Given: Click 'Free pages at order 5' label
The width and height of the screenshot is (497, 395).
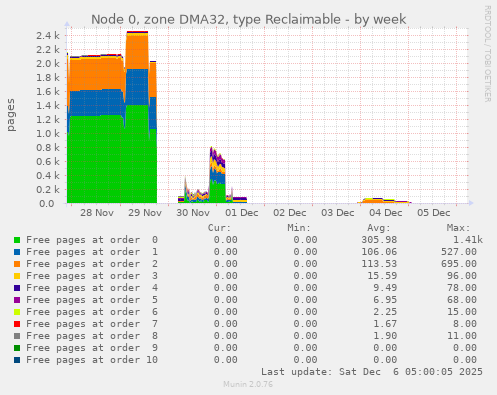Looking at the screenshot, I should pyautogui.click(x=92, y=300).
